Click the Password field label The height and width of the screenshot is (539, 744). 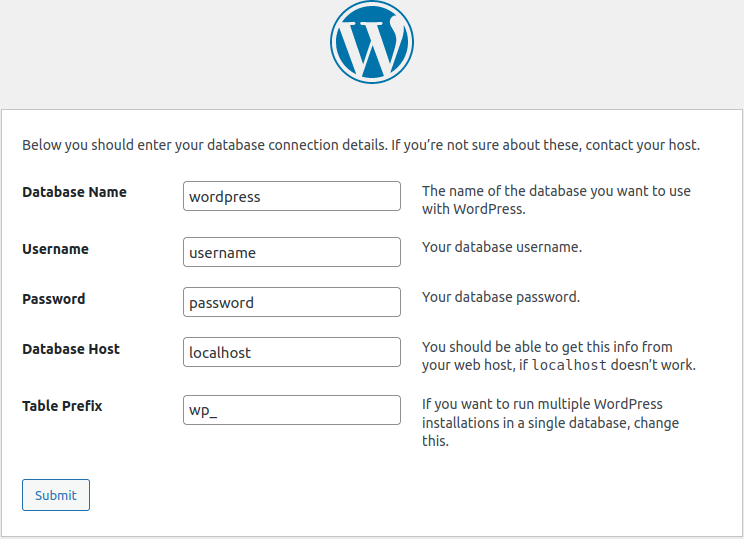click(53, 299)
